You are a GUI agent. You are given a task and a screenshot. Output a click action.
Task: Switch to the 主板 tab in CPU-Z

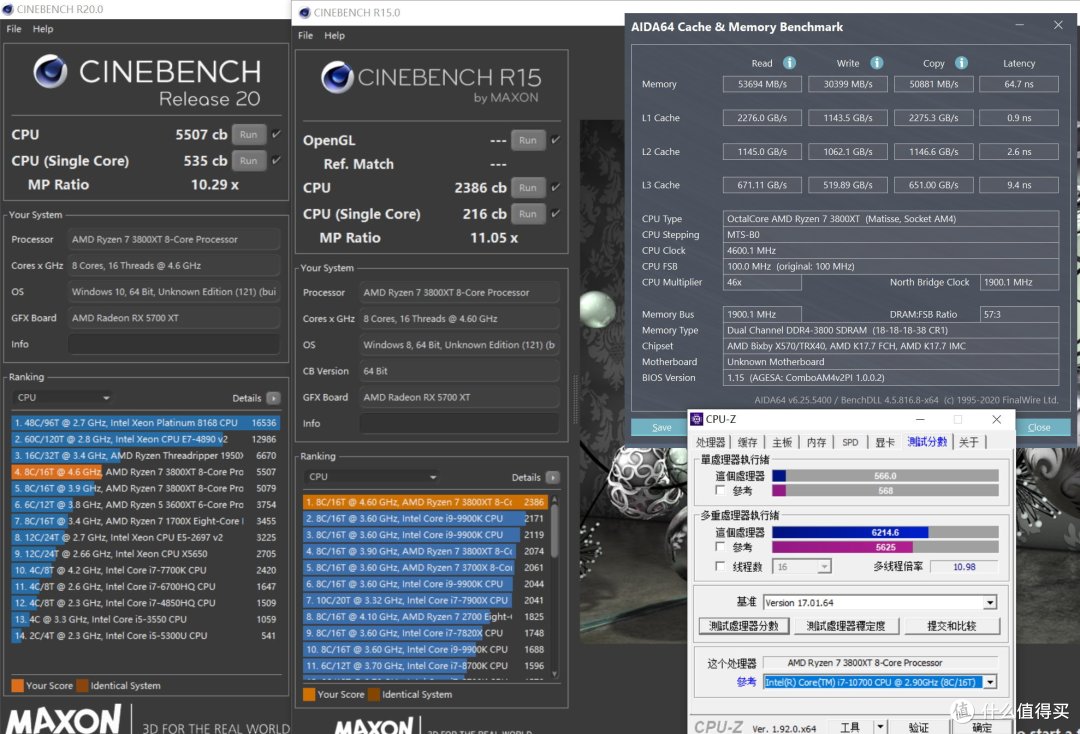782,442
